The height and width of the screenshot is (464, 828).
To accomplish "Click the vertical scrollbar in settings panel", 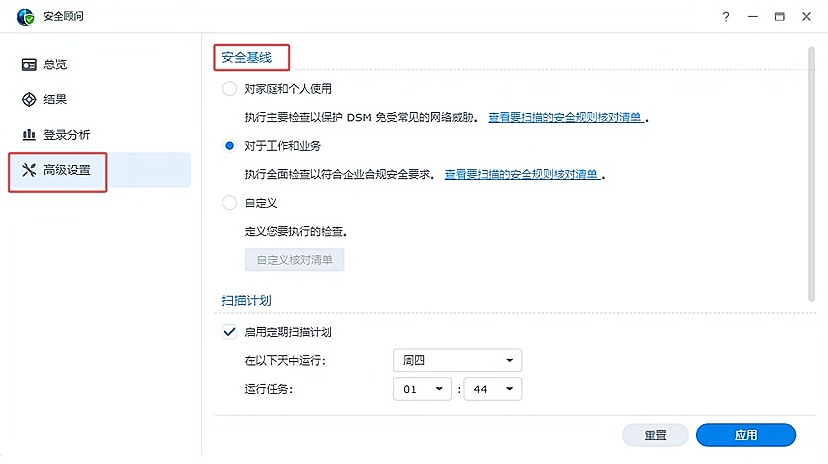I will coord(810,170).
